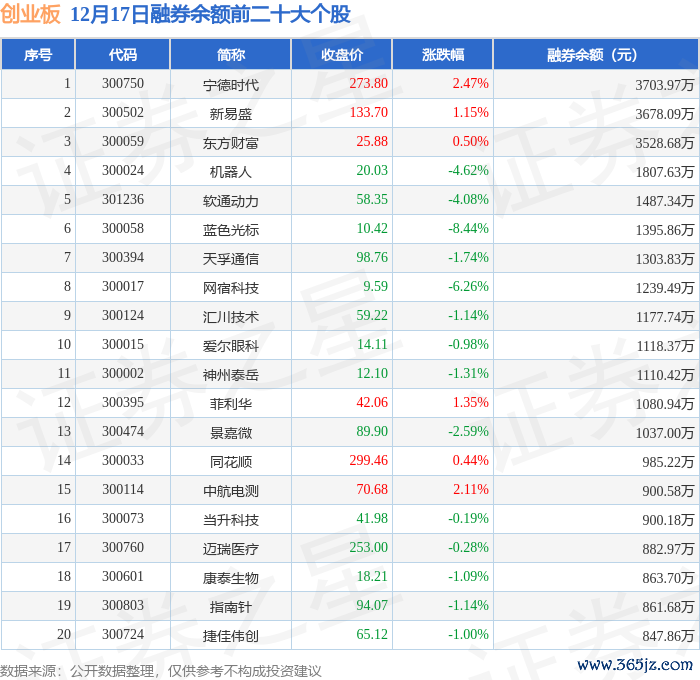Click the 收盘价 column header
The image size is (700, 680).
pos(342,54)
